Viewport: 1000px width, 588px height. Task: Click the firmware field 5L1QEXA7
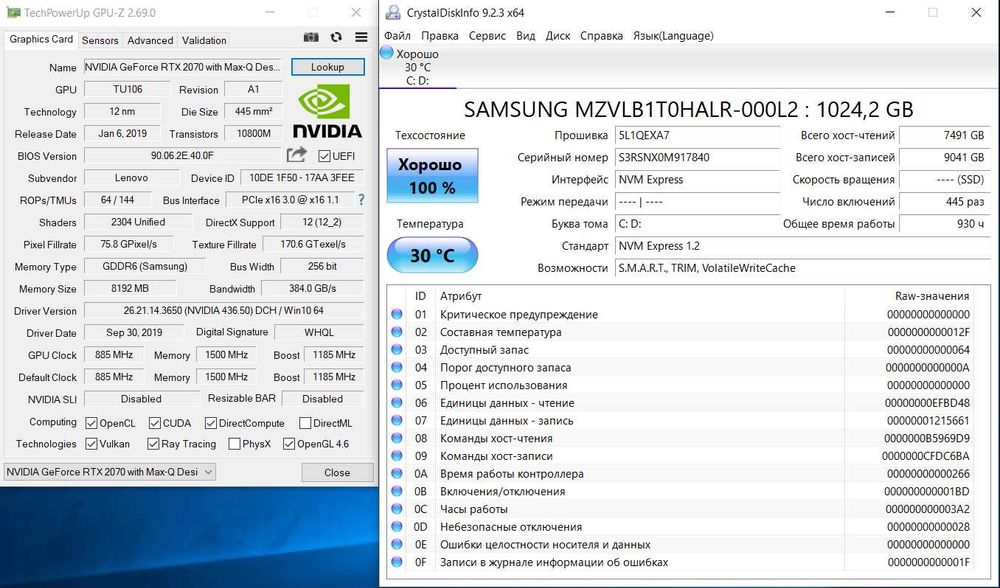coord(697,135)
